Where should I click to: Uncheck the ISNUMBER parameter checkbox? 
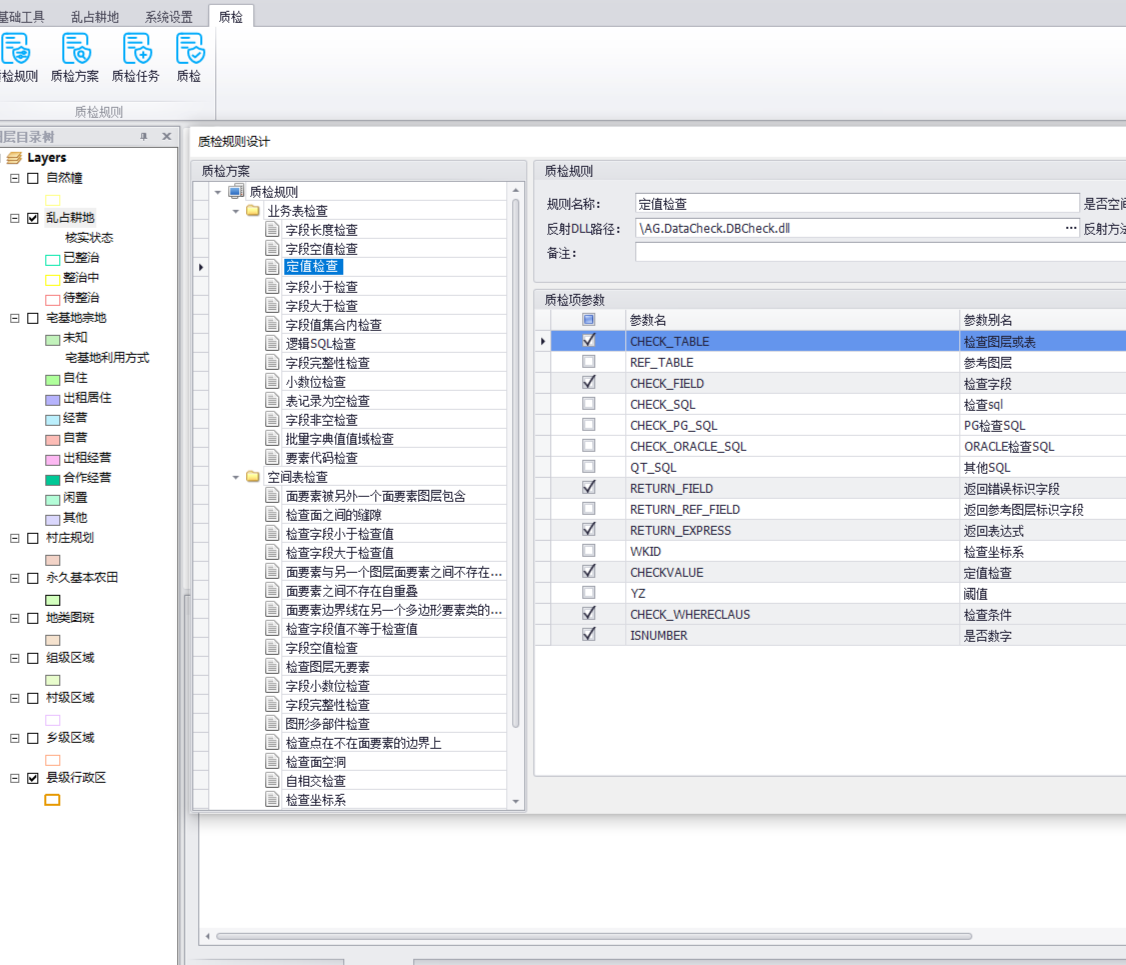(589, 635)
